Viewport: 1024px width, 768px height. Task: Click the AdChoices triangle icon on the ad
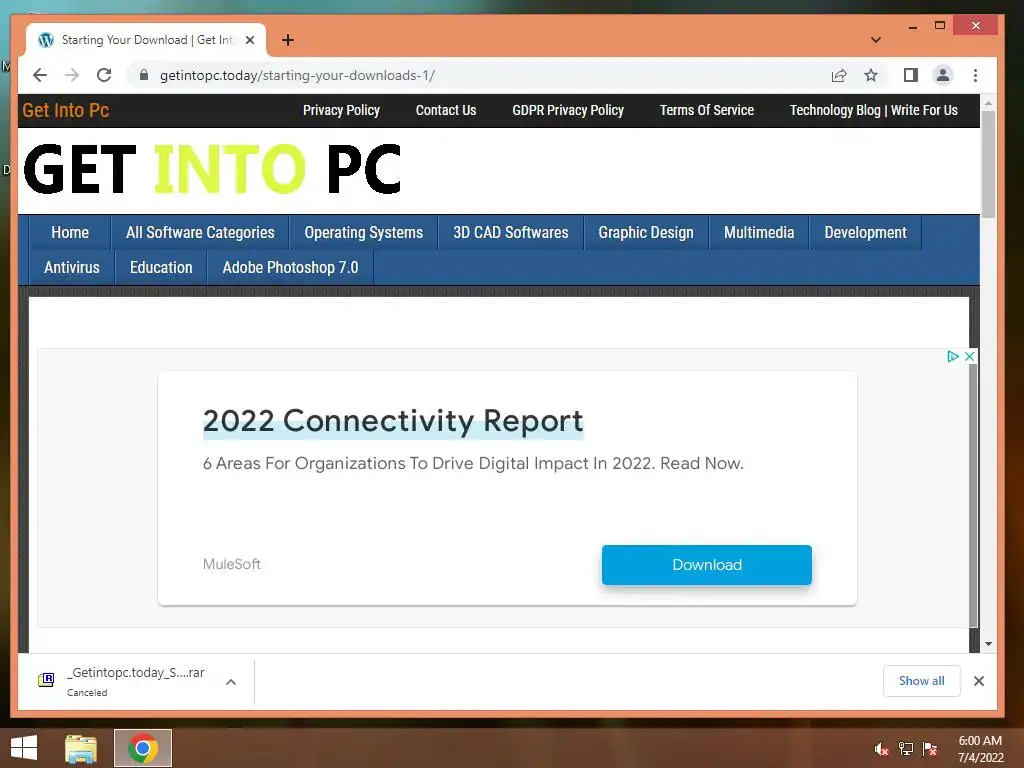pos(953,356)
